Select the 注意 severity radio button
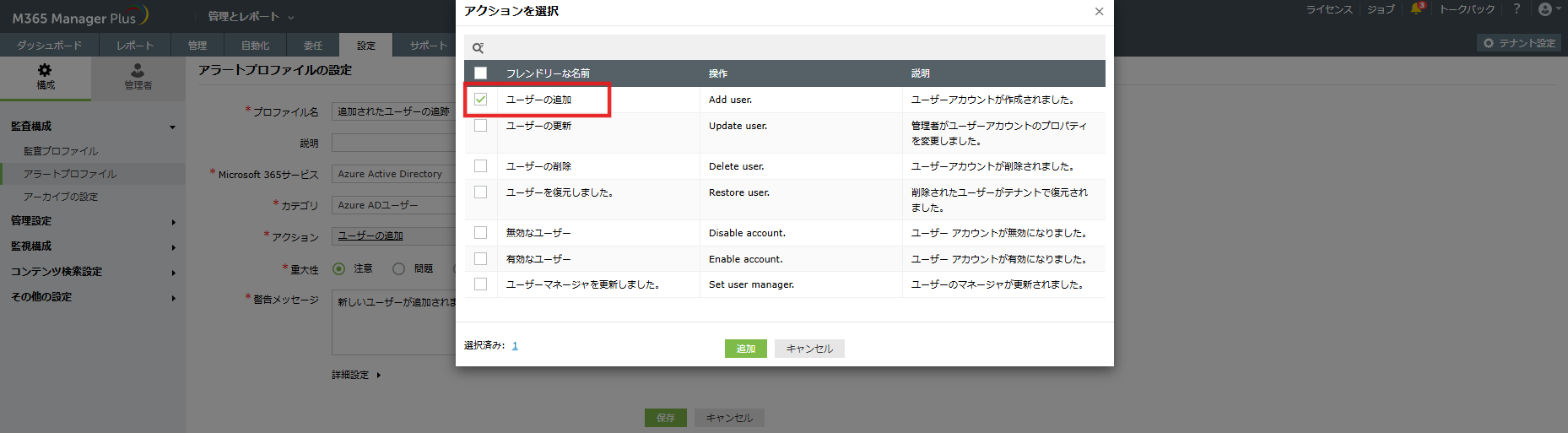 [339, 269]
